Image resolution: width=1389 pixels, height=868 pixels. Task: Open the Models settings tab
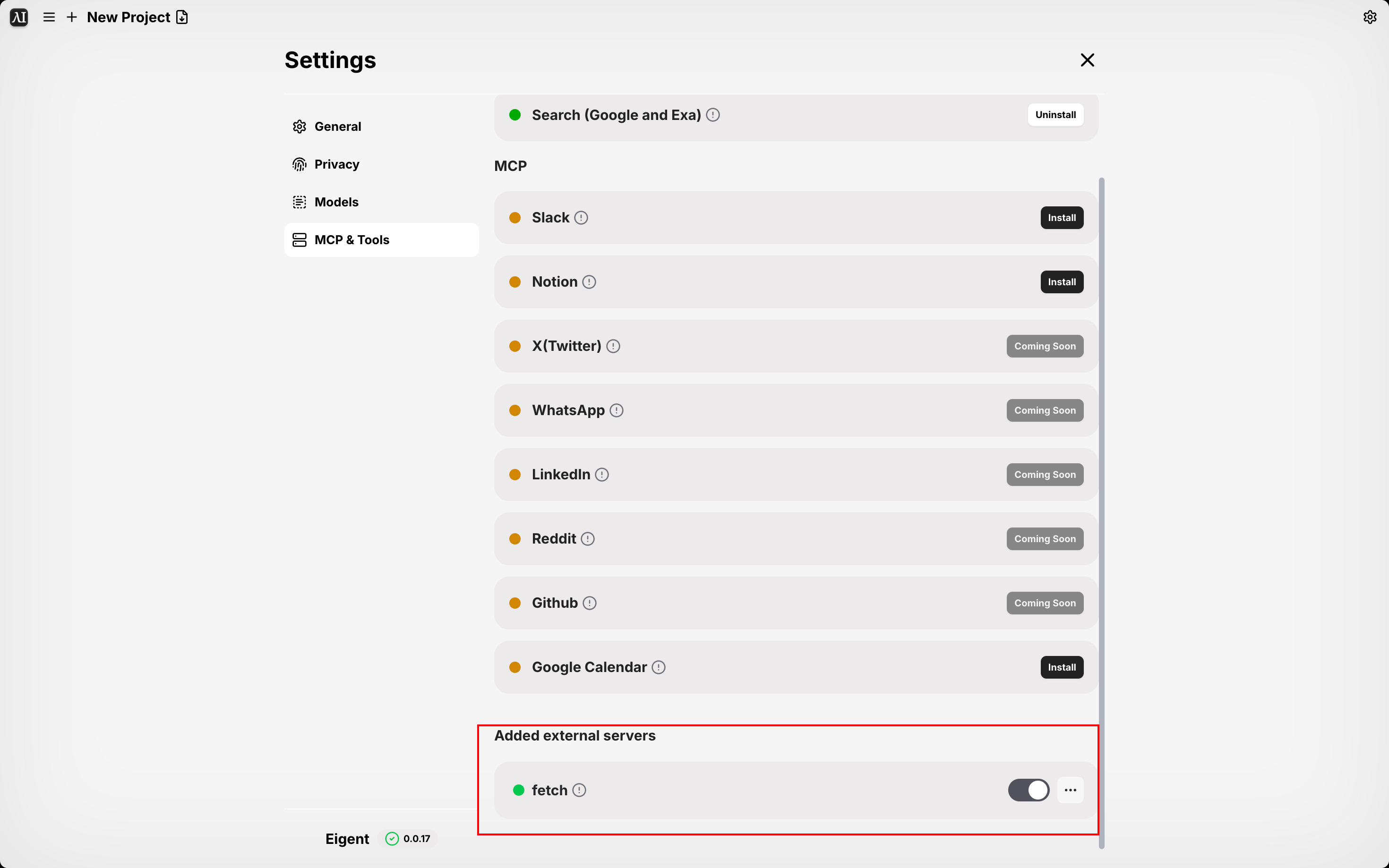click(381, 202)
